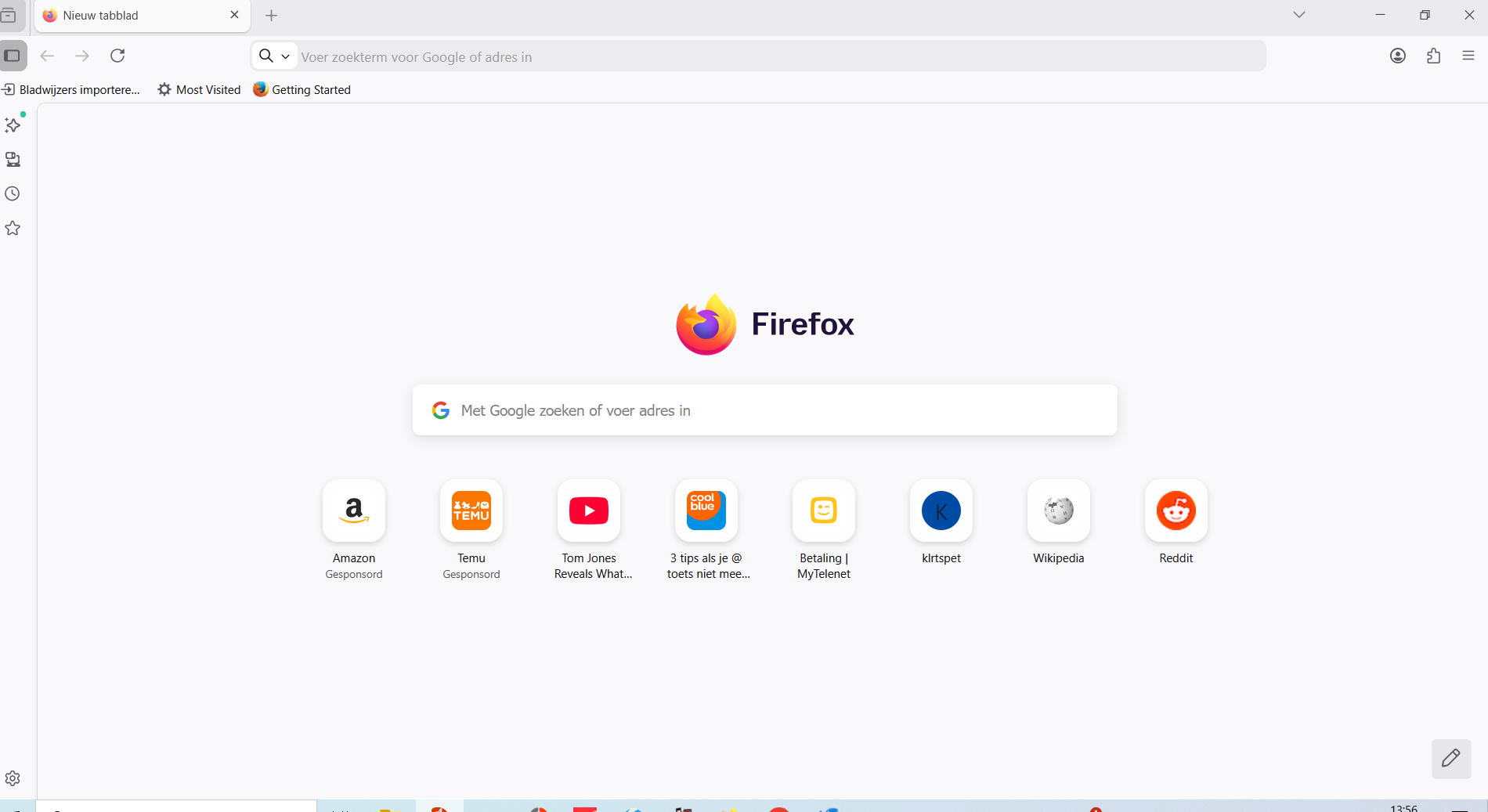This screenshot has height=812, width=1488.
Task: Reload the current page
Action: click(117, 56)
